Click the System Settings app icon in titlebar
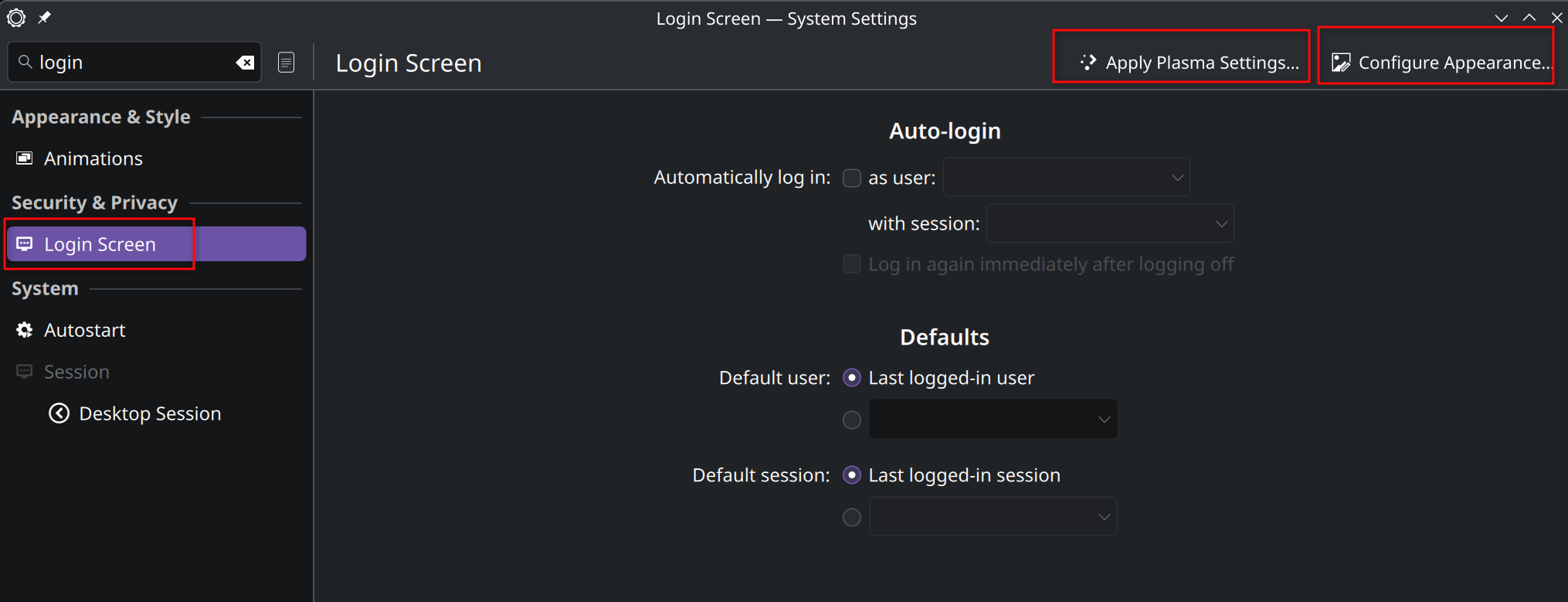 tap(16, 18)
